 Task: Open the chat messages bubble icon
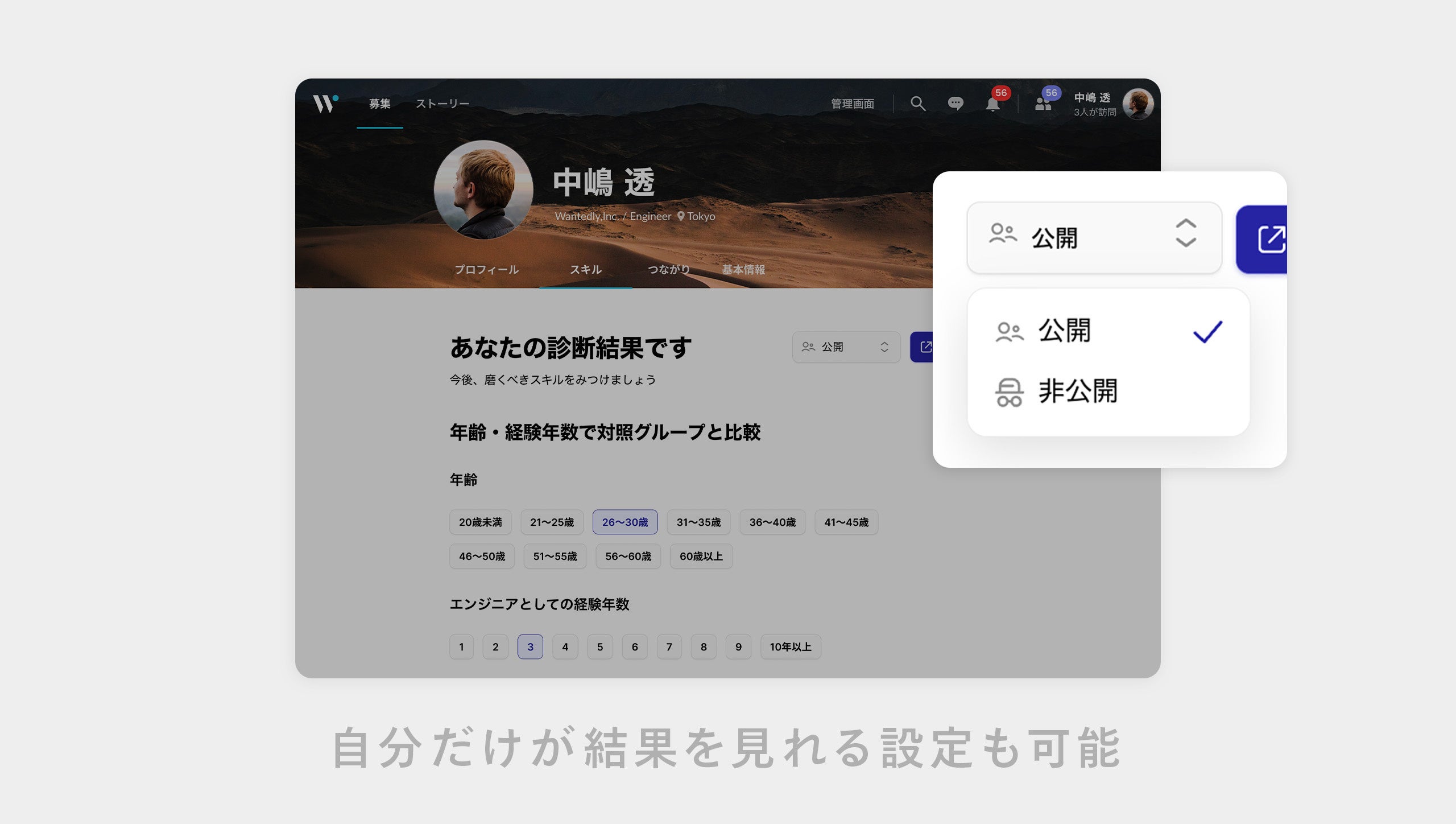(955, 104)
